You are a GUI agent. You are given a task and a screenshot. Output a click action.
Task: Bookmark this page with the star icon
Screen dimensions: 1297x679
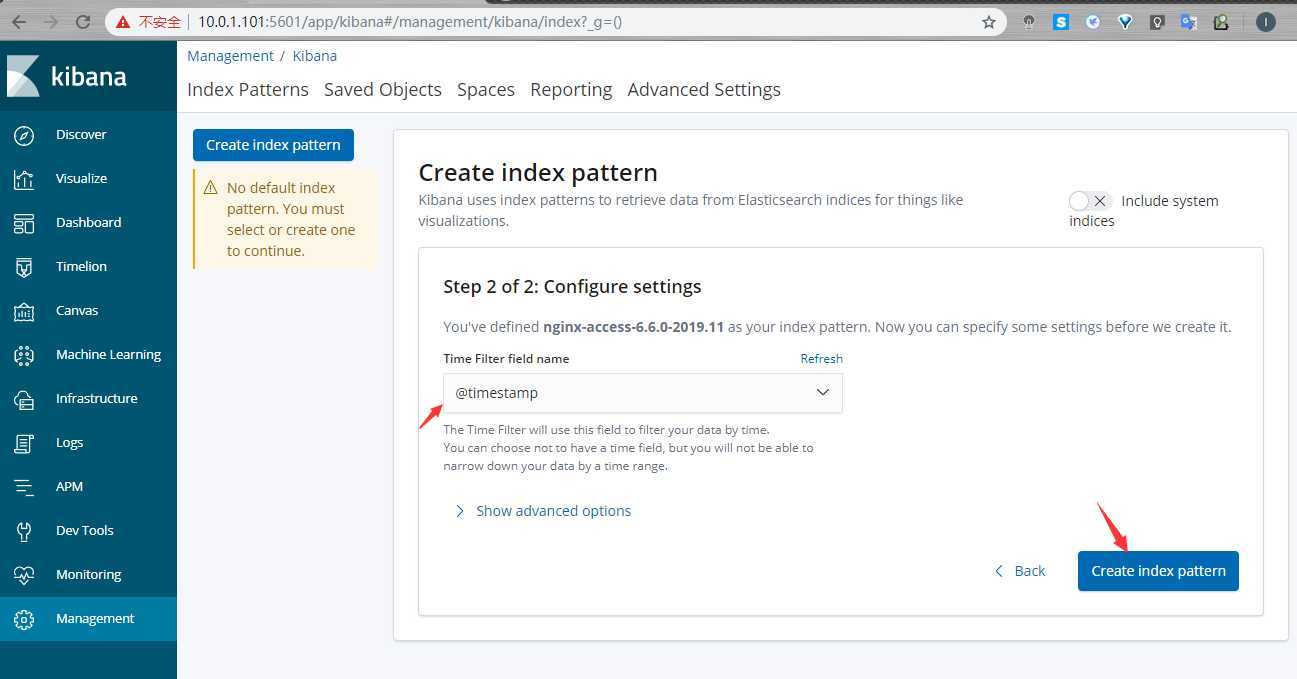click(x=989, y=21)
